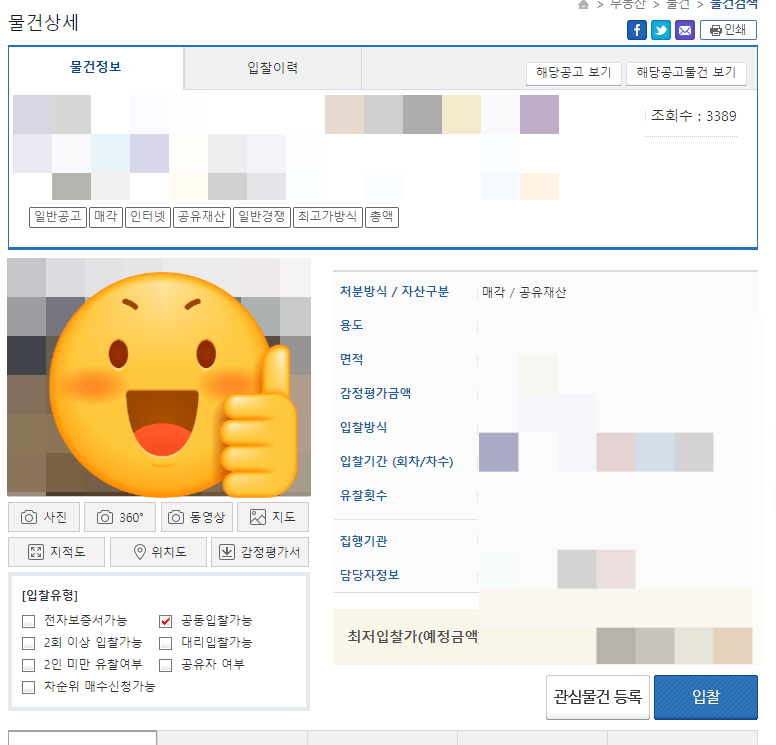Click the 유찰횟수 label
Viewport: 776px width, 745px height.
click(x=363, y=496)
